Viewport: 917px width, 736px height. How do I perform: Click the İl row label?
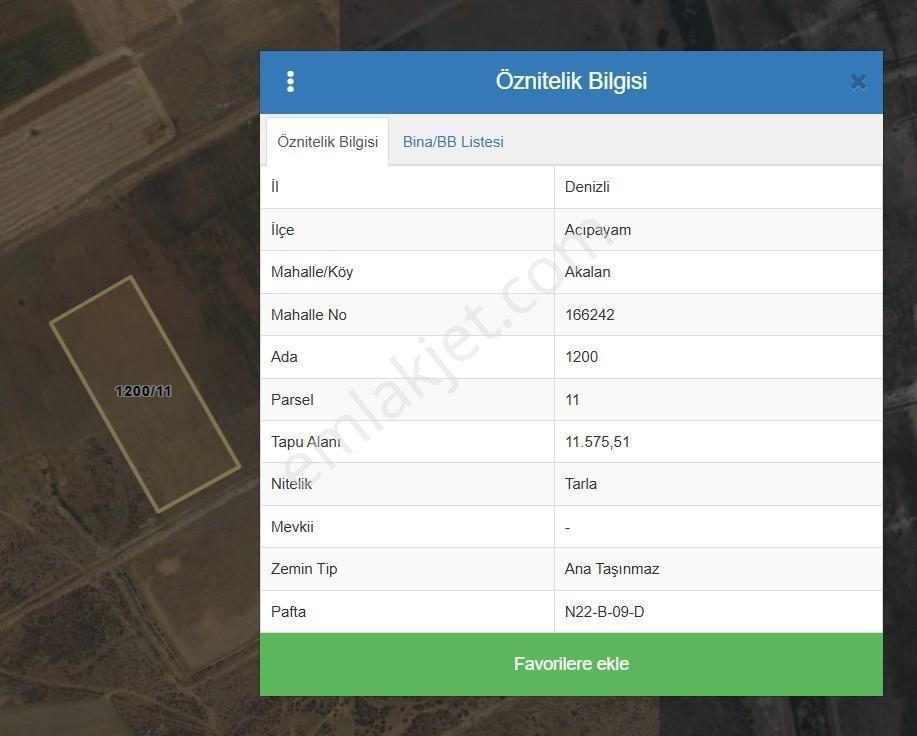tap(275, 187)
